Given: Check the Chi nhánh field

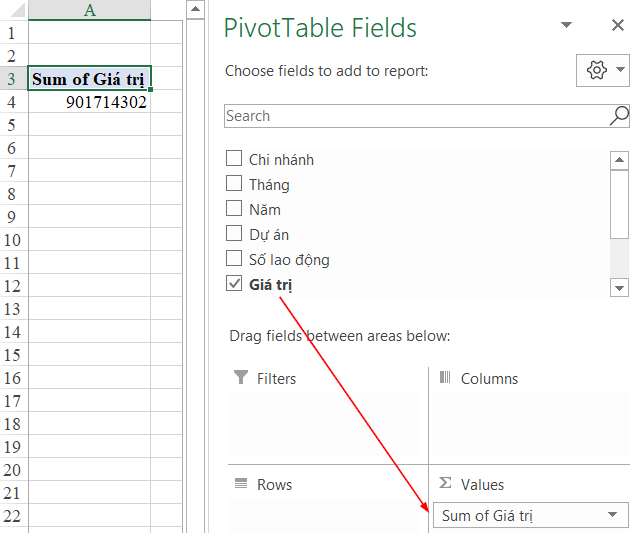Looking at the screenshot, I should (234, 158).
